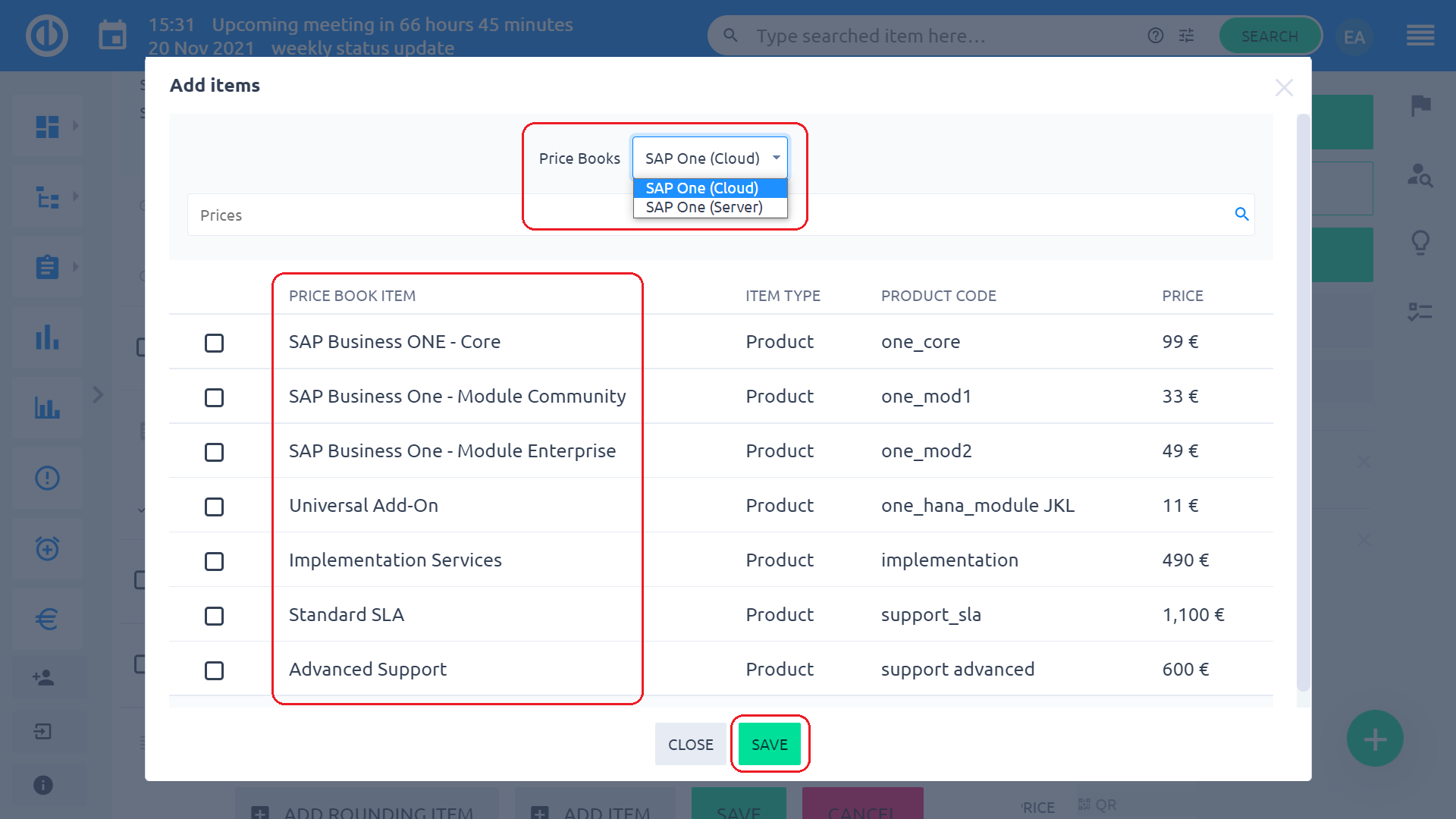The height and width of the screenshot is (819, 1456).
Task: Open the Price Books dropdown
Action: tap(710, 158)
